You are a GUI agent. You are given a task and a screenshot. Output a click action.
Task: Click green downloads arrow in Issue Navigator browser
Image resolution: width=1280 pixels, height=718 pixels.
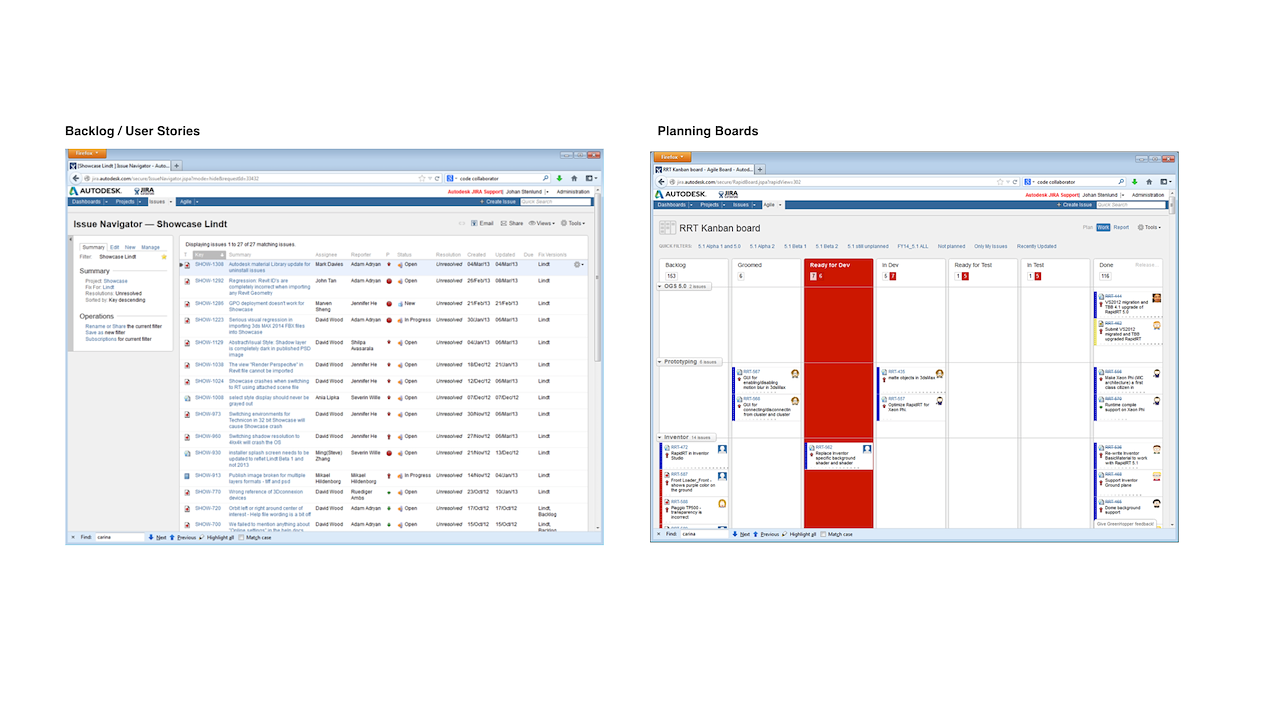tap(559, 178)
